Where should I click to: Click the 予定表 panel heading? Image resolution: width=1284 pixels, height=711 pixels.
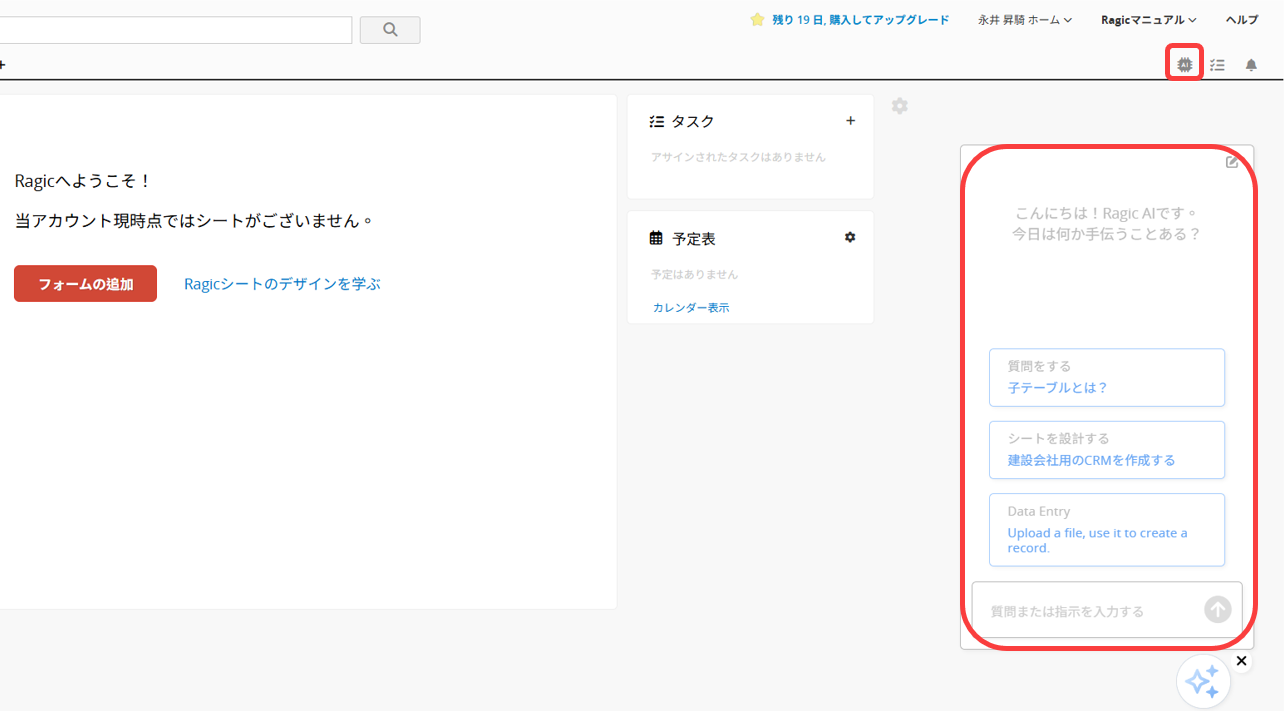point(694,239)
